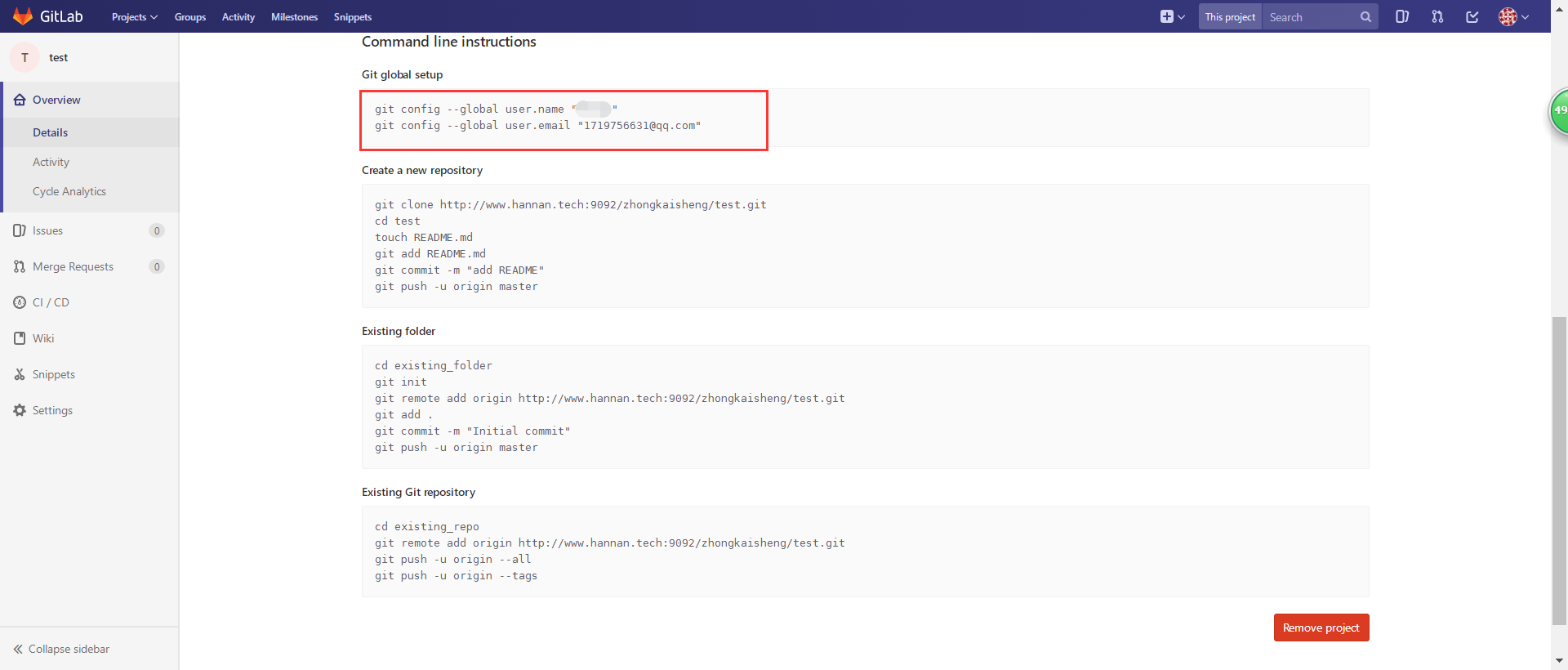Click the Settings gear icon
1568x670 pixels.
[20, 410]
